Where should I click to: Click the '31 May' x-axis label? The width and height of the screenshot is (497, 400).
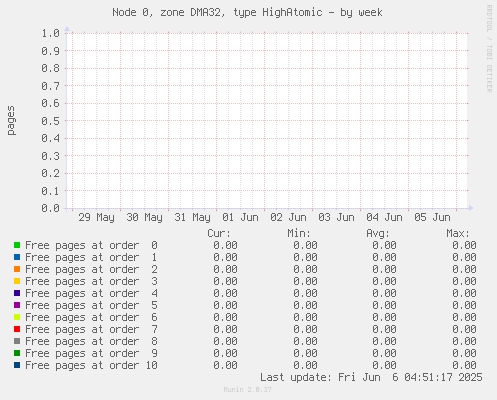coord(192,218)
